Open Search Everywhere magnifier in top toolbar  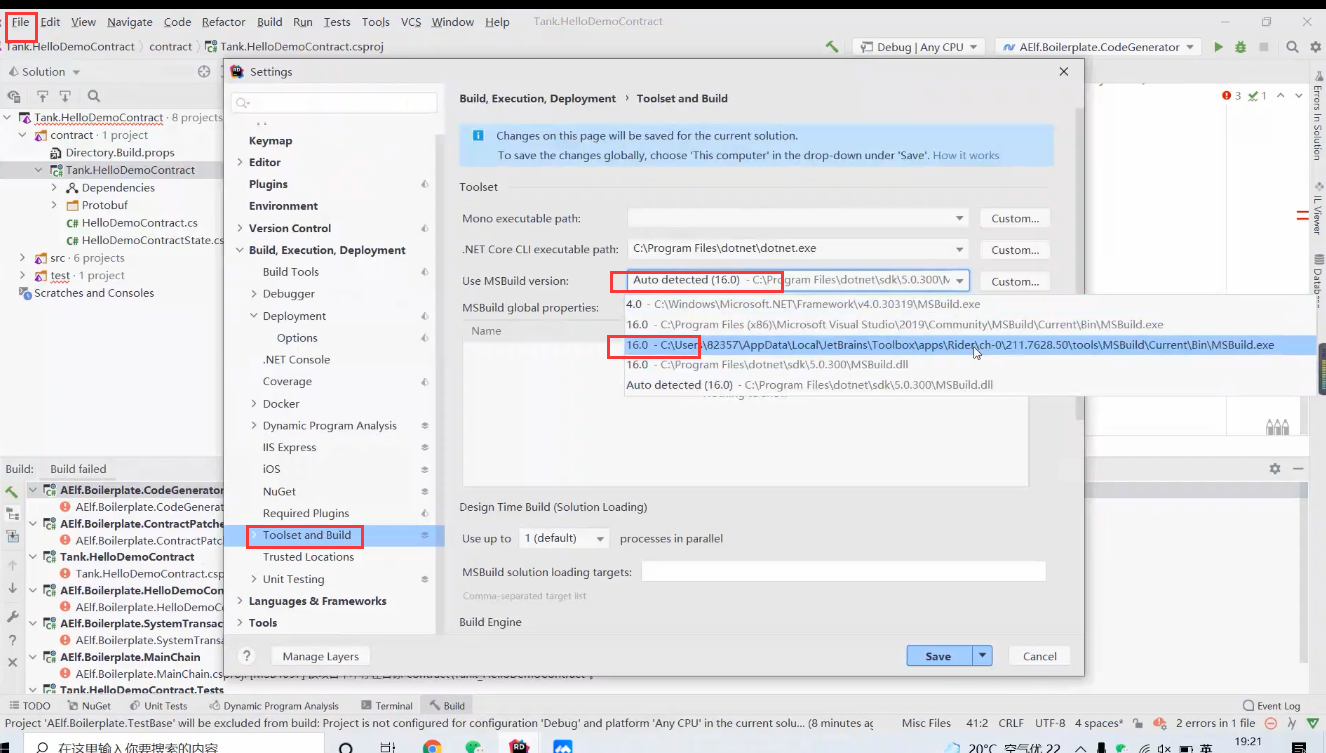[x=1292, y=47]
